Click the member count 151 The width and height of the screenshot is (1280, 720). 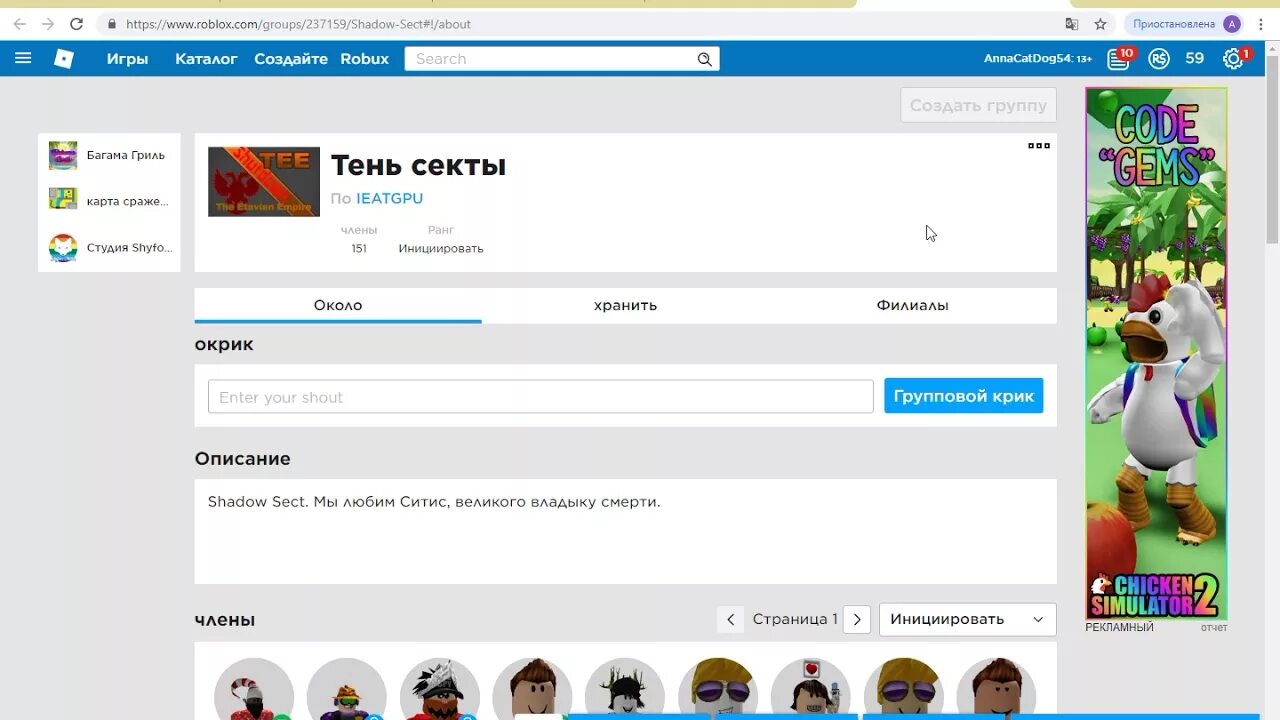(359, 248)
